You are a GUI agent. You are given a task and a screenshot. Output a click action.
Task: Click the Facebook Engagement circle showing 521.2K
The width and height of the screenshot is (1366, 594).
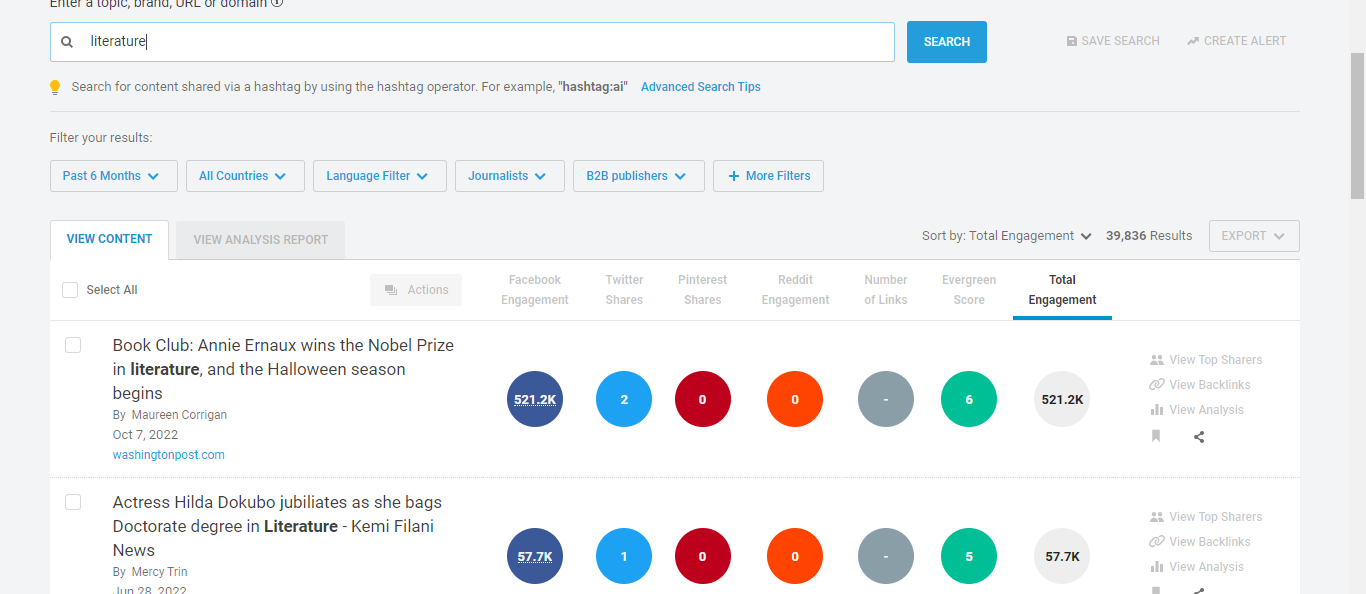point(534,398)
